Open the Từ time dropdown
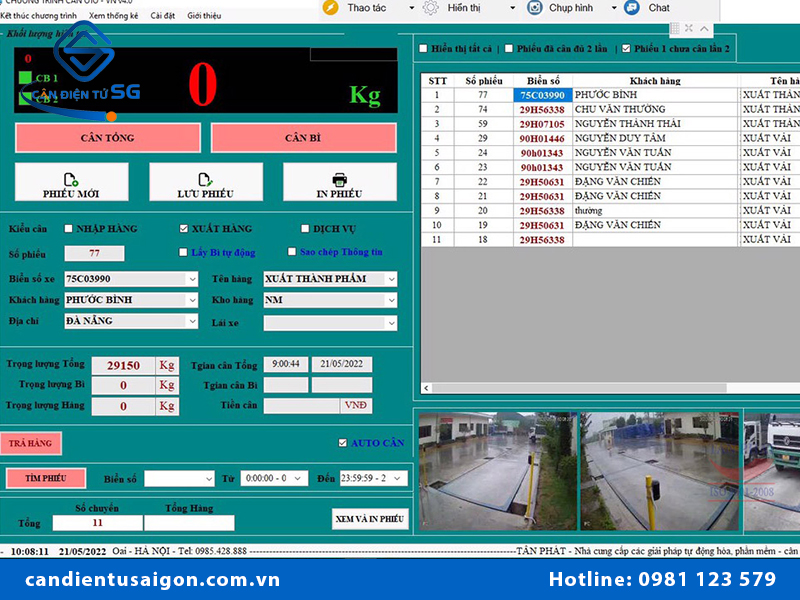Image resolution: width=800 pixels, height=600 pixels. pyautogui.click(x=298, y=479)
